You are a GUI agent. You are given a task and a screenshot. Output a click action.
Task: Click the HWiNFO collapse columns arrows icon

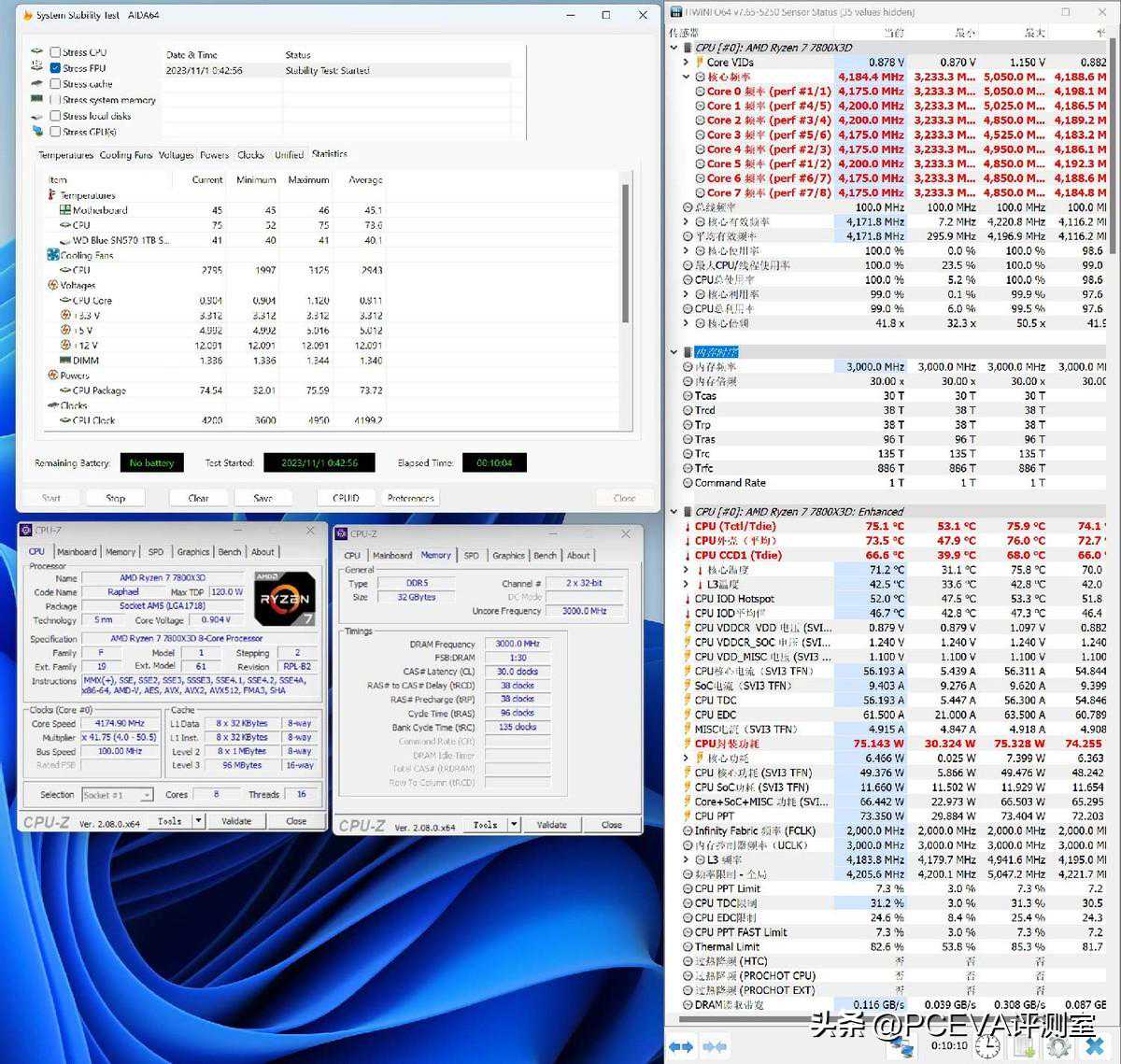tap(715, 1047)
